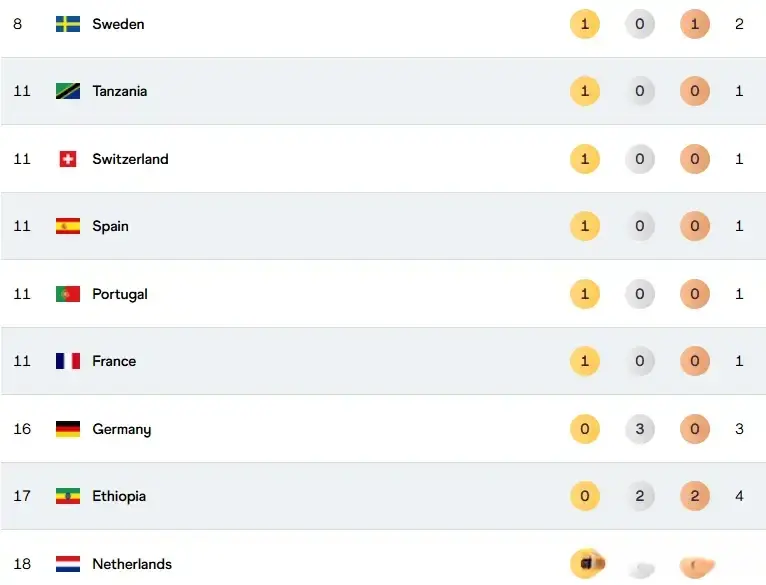
Task: Click Germany's silver medal count badge
Action: [x=640, y=429]
